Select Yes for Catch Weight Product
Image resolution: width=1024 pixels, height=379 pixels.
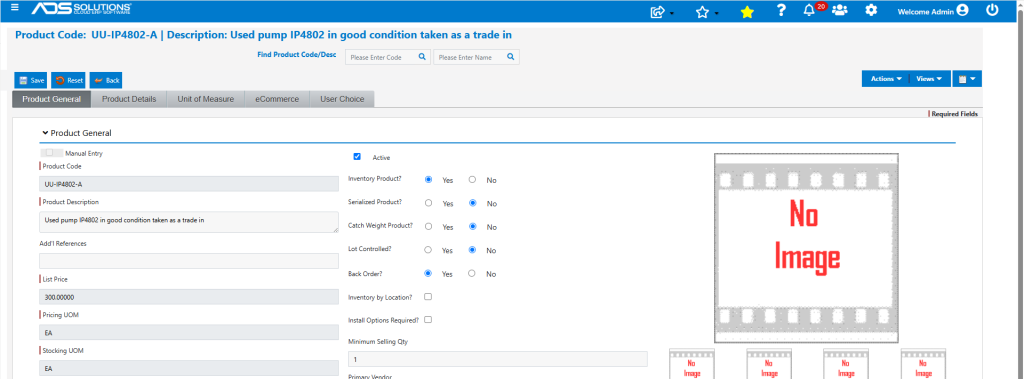pos(428,227)
